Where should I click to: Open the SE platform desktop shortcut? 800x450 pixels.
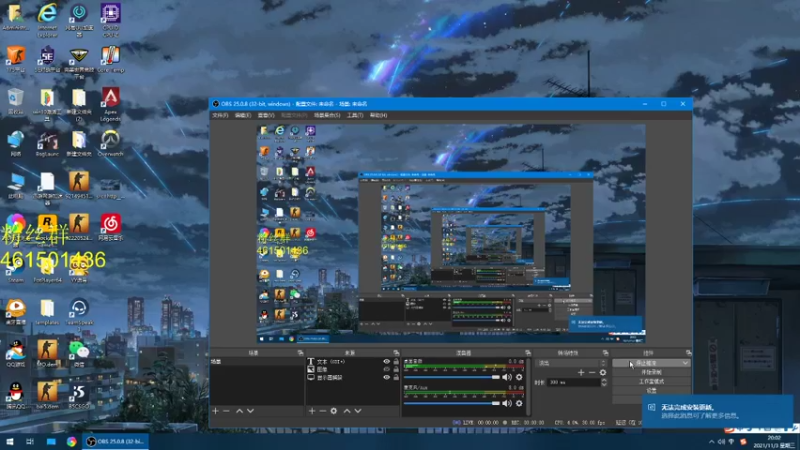pos(47,60)
